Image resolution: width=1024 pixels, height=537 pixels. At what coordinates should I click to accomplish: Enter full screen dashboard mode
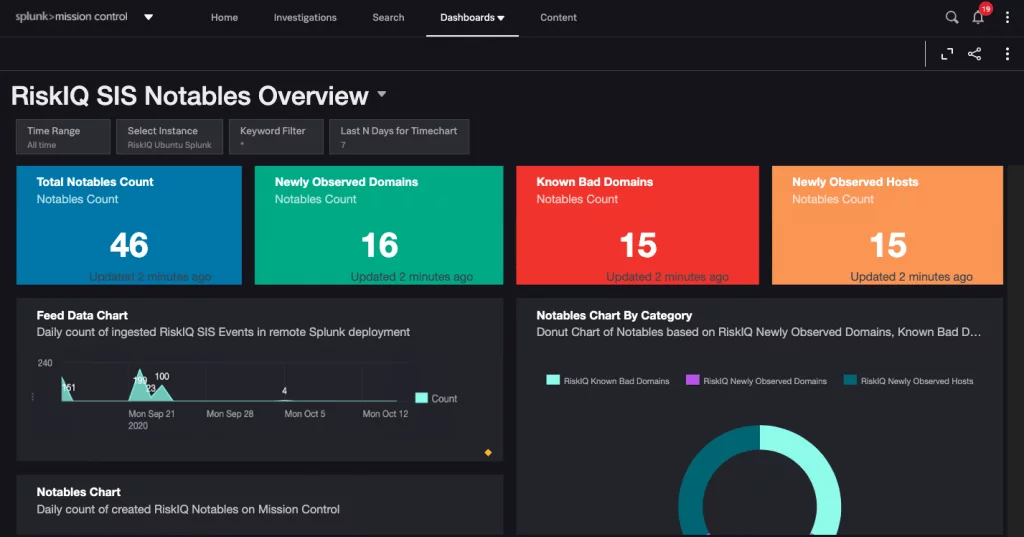[x=947, y=54]
